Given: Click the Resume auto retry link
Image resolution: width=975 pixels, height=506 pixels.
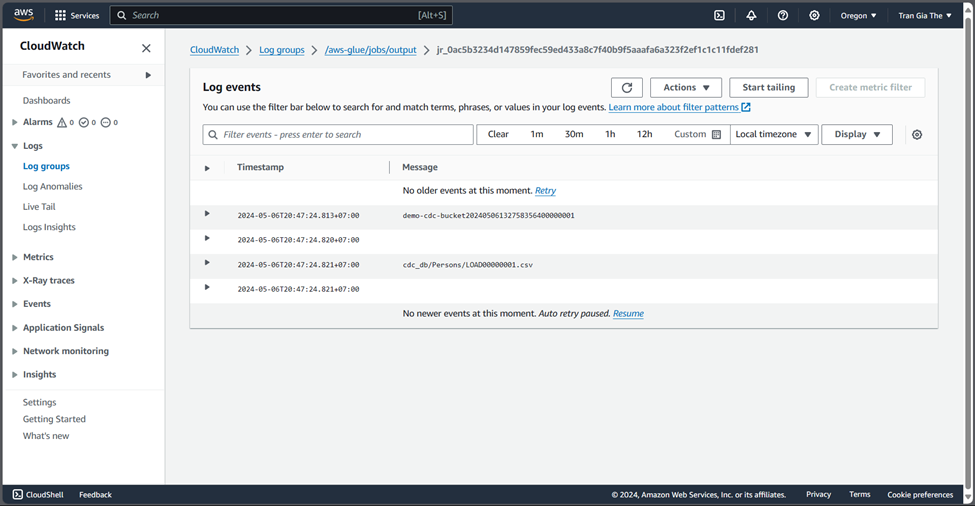Looking at the screenshot, I should pos(628,313).
